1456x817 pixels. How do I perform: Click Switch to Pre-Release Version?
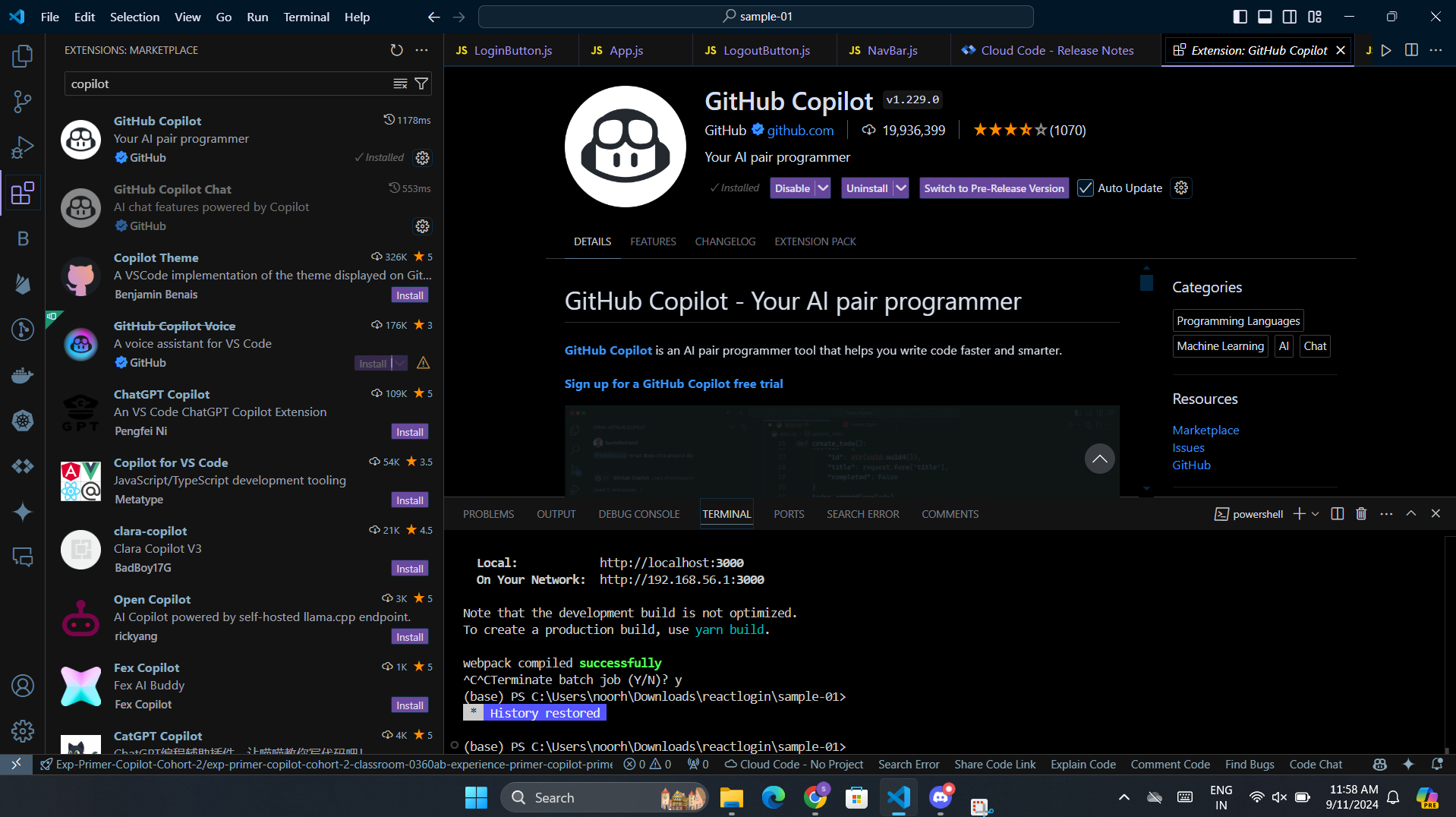tap(993, 188)
